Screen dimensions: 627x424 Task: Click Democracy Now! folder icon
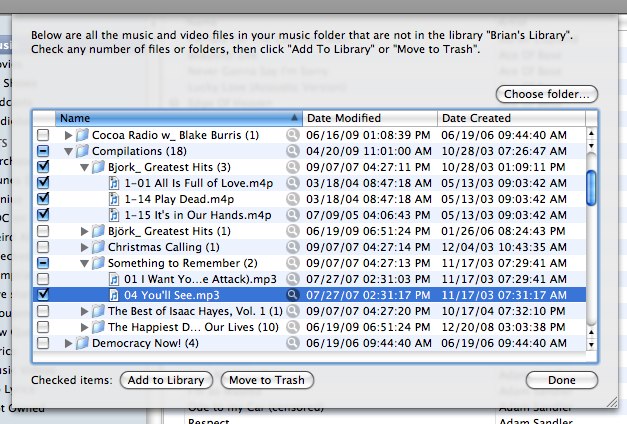pos(83,343)
